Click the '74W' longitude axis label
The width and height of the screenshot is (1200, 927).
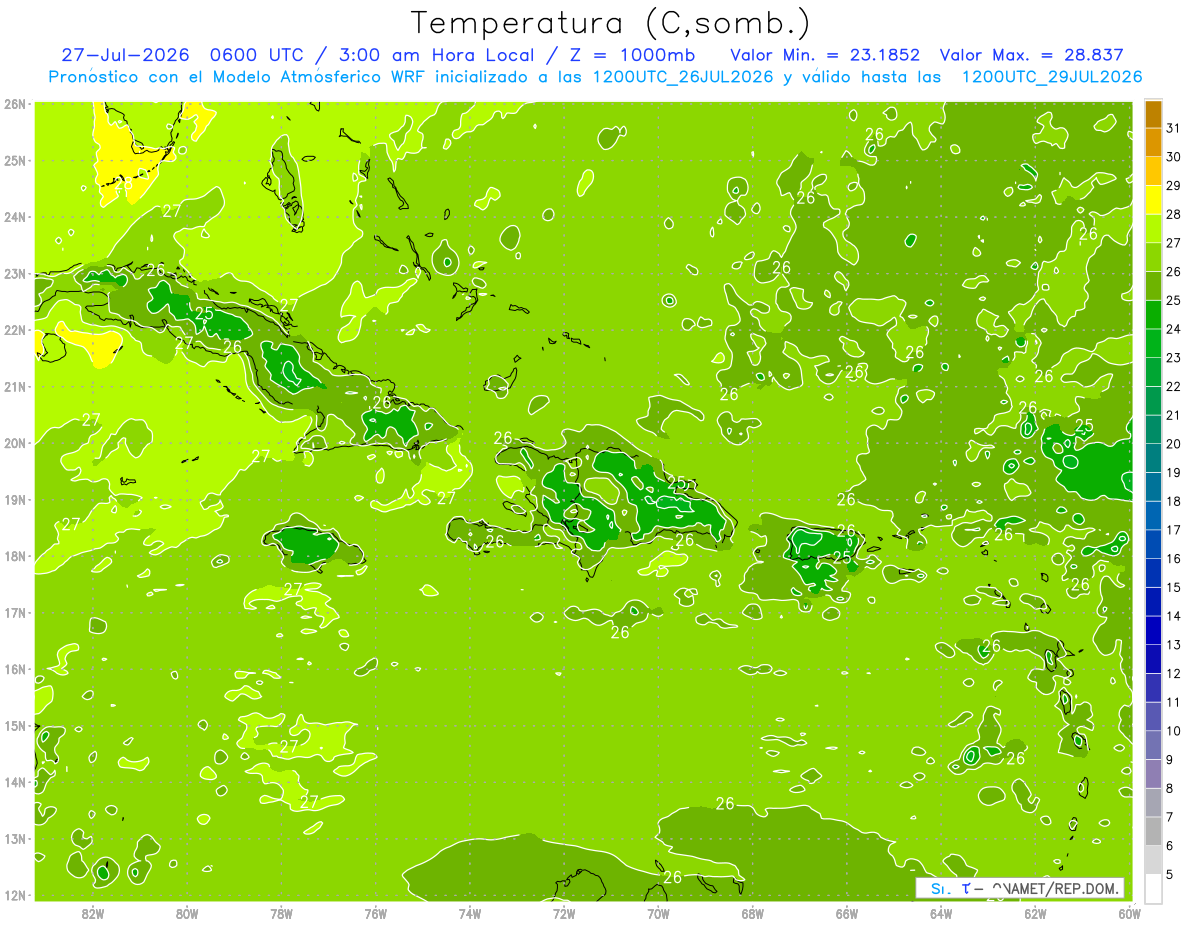pos(469,913)
